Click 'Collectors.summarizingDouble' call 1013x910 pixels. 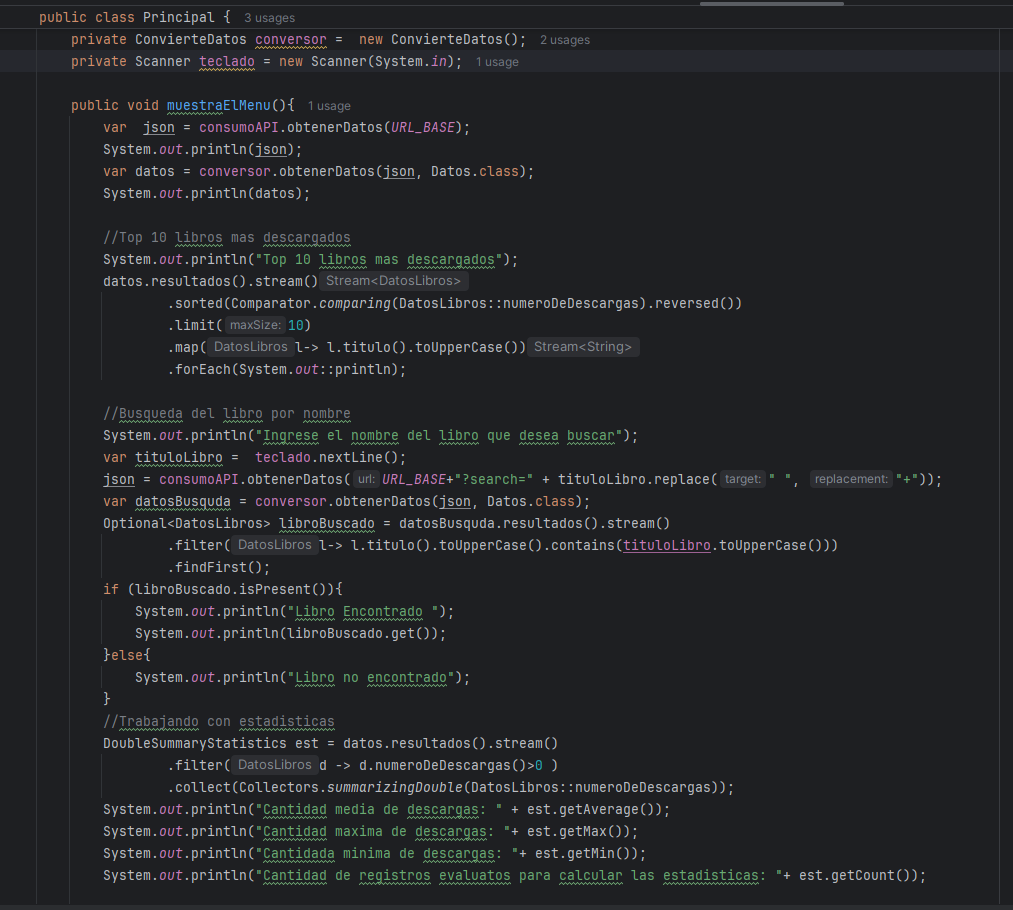[351, 787]
